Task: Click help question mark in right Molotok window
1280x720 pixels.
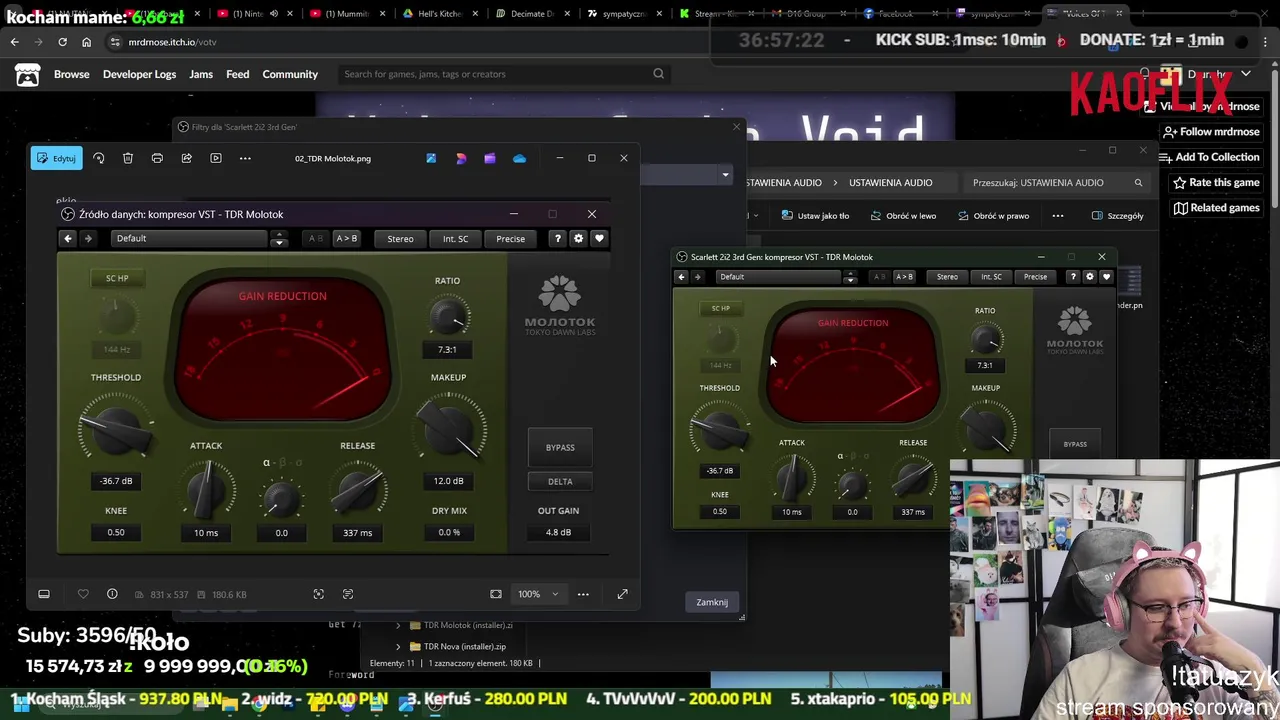Action: pyautogui.click(x=1073, y=277)
